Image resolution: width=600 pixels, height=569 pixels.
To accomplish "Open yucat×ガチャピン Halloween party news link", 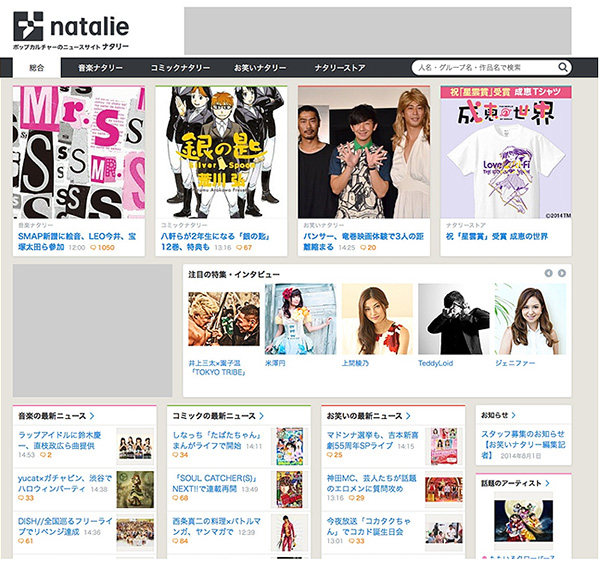I will [64, 483].
